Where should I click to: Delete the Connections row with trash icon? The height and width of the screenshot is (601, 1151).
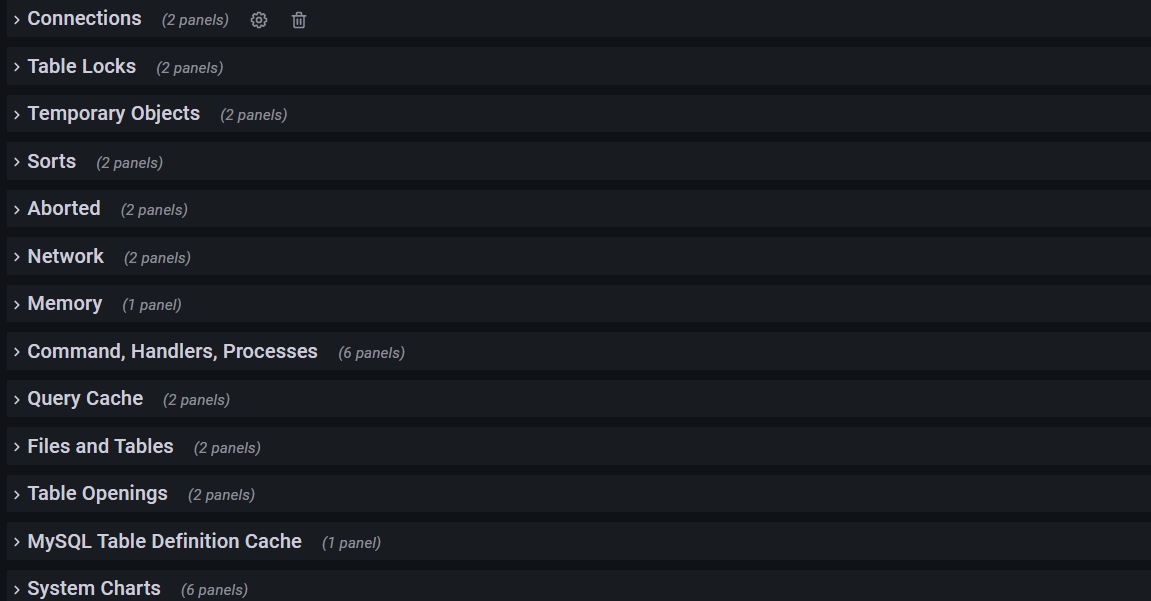[298, 20]
